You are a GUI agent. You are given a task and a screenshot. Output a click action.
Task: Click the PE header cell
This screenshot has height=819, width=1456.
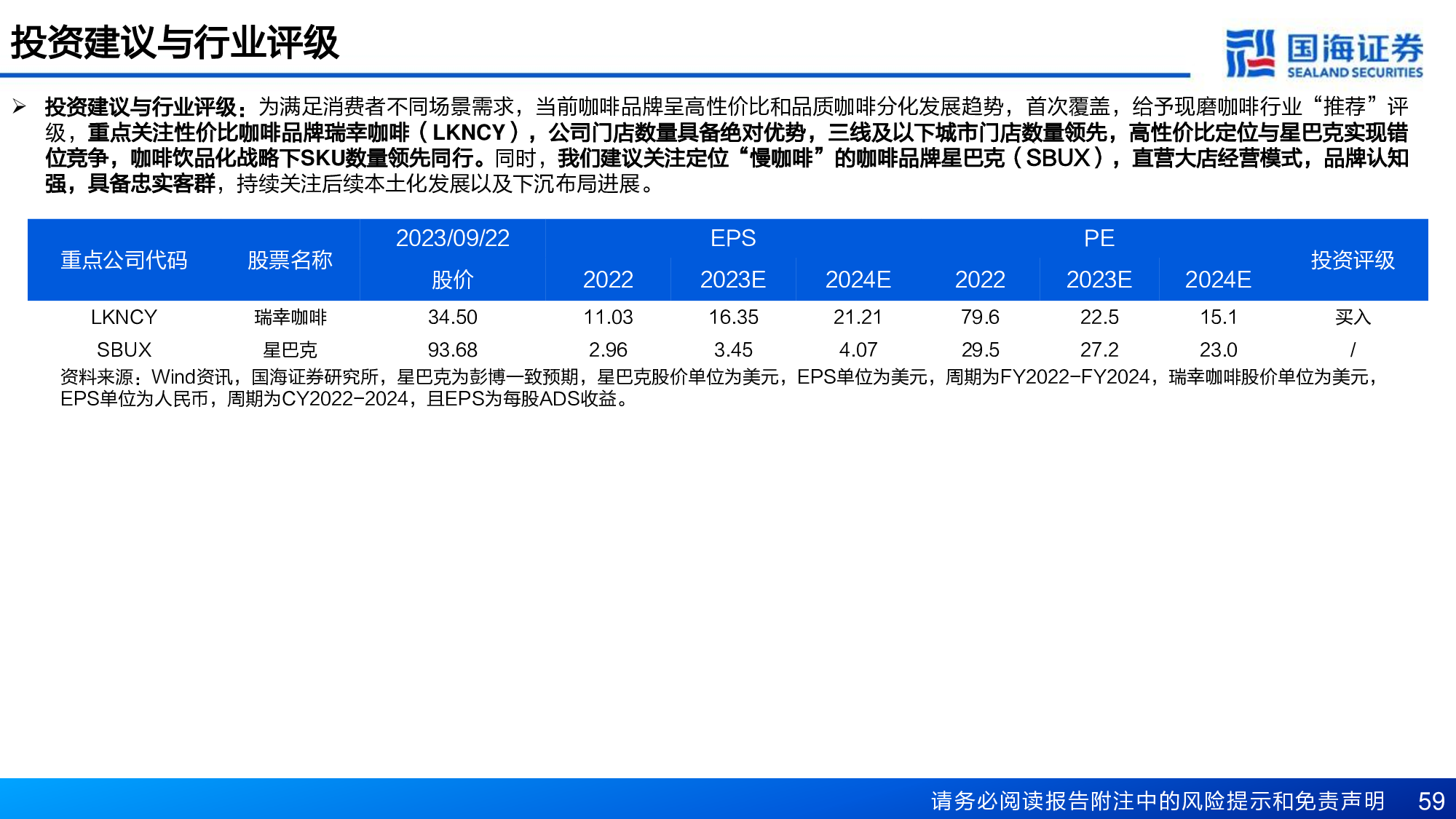pos(1099,238)
